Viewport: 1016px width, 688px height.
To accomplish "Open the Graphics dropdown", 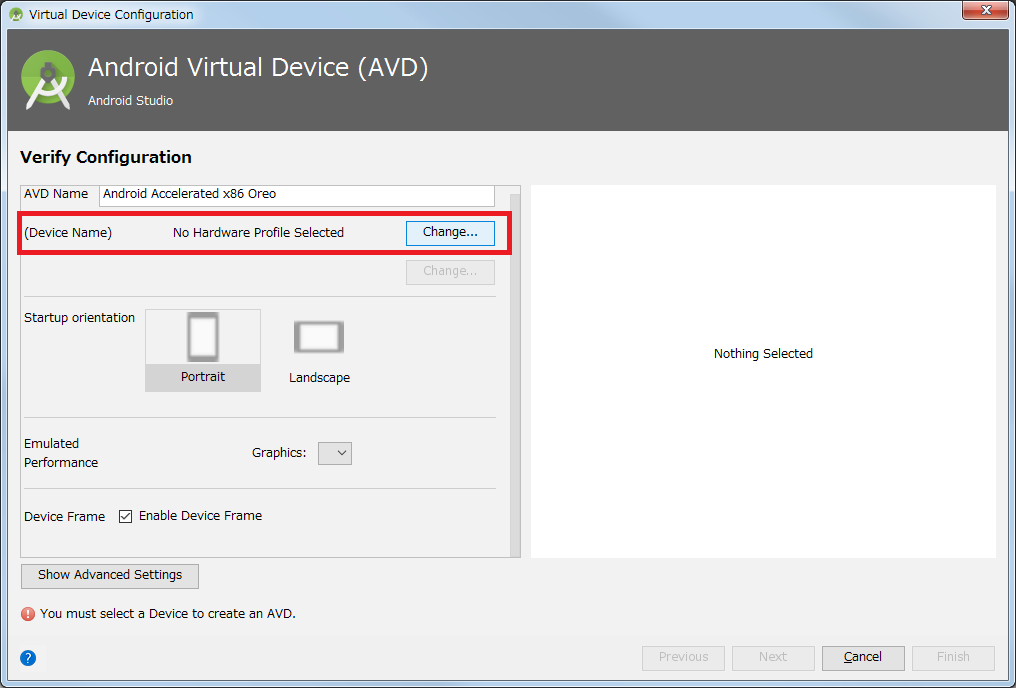I will pyautogui.click(x=335, y=453).
